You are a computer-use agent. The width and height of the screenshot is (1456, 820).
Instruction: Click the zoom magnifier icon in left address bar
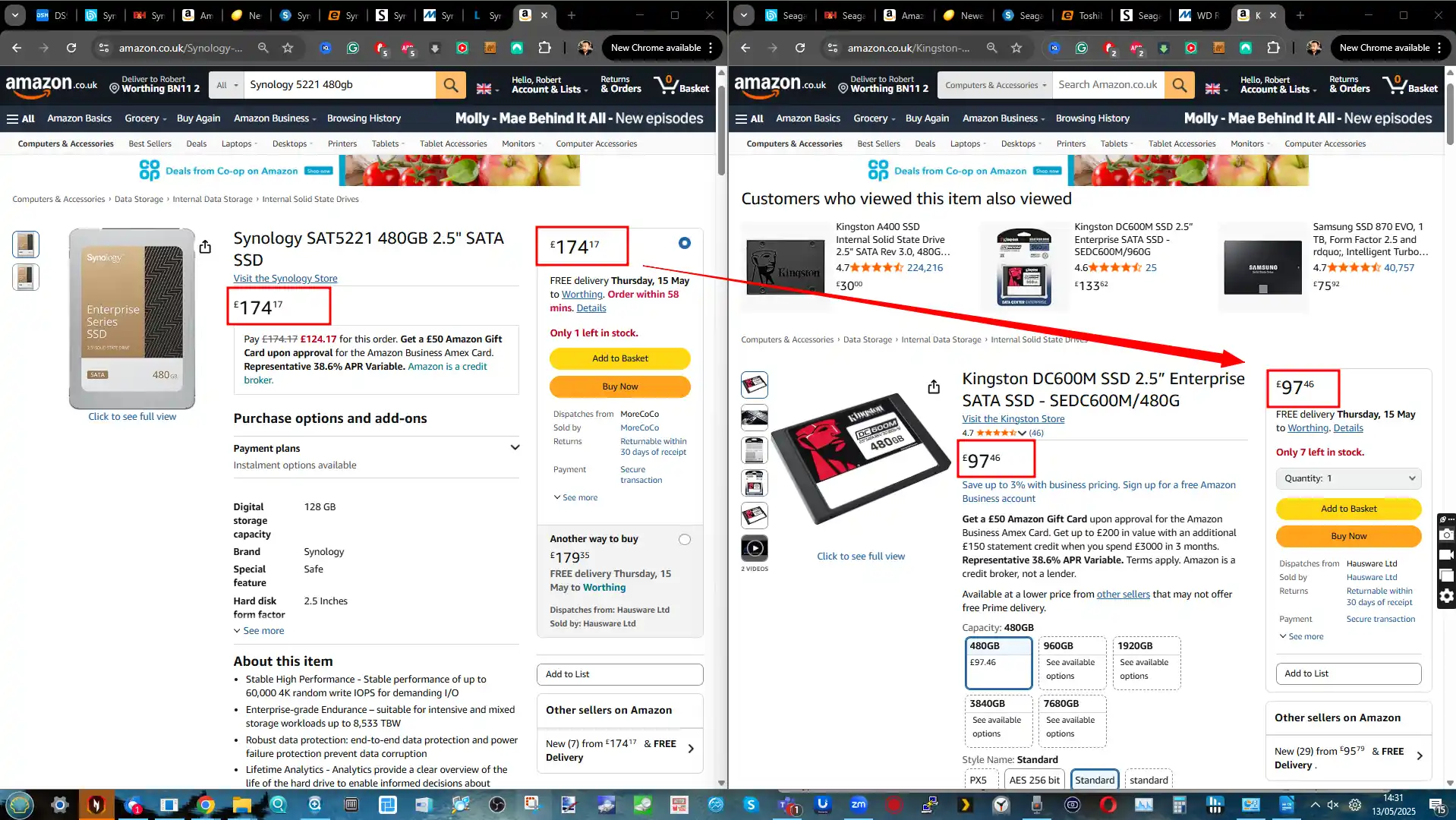click(263, 48)
